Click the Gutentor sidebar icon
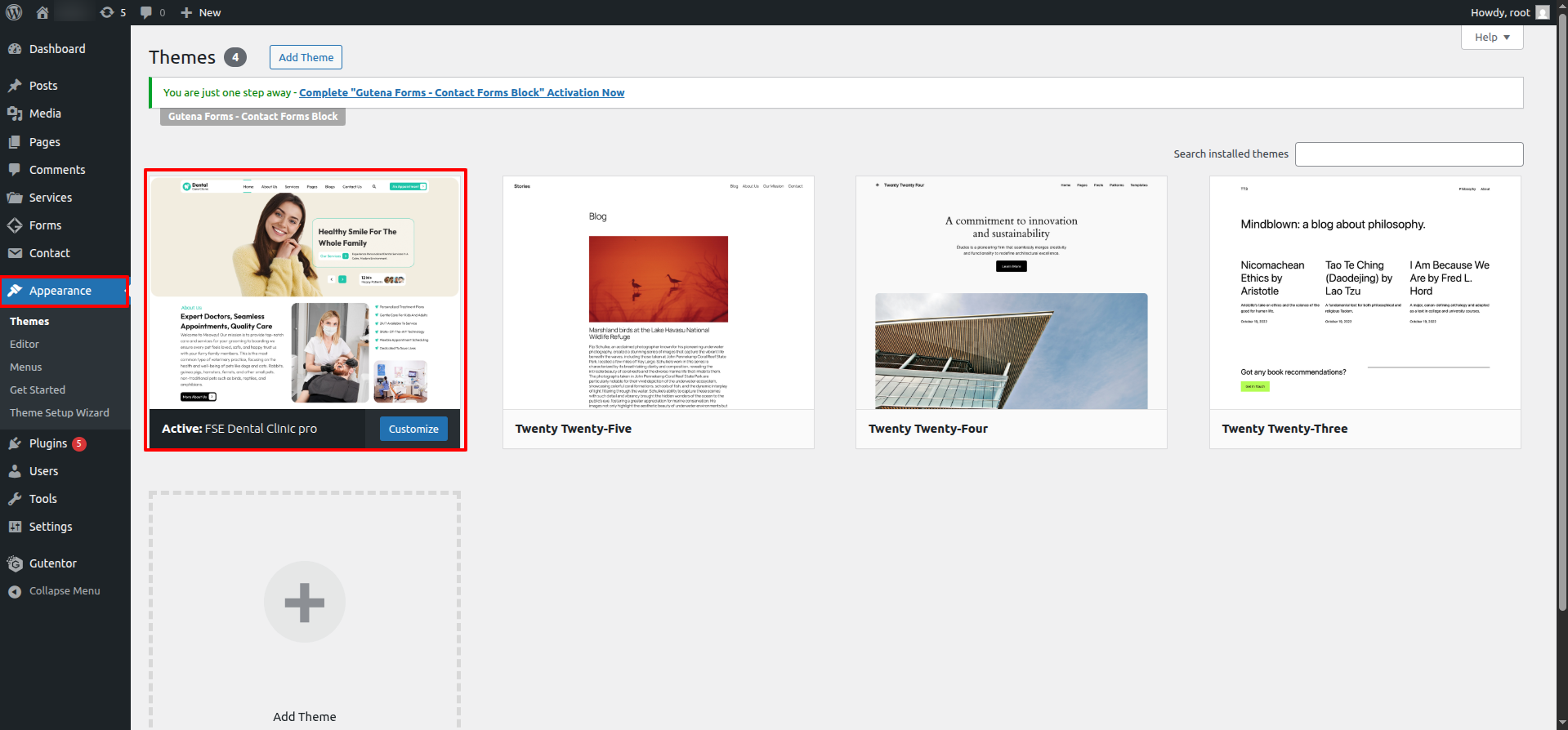Screen dimensions: 1568x730 coord(15,563)
